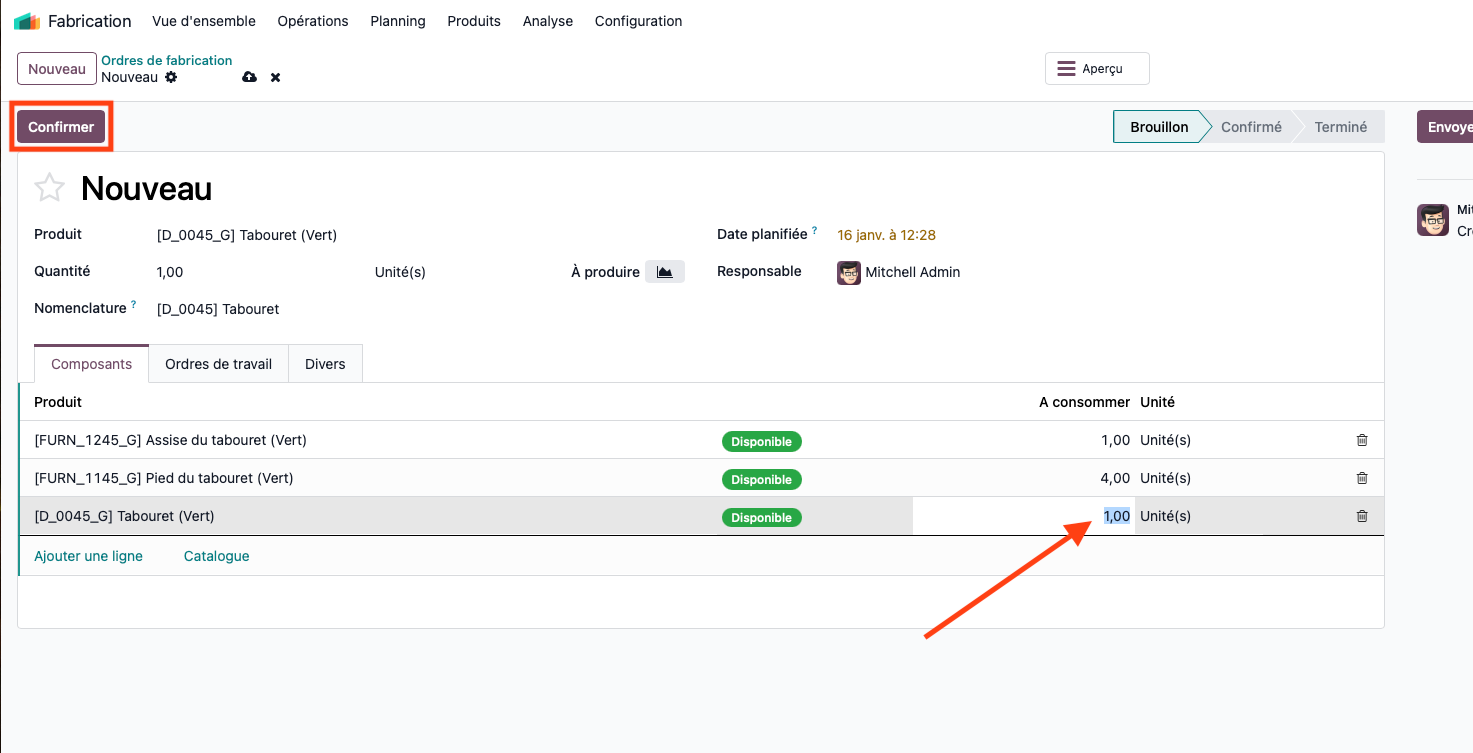Select the Confirmé status stage
The height and width of the screenshot is (753, 1473).
click(x=1251, y=127)
